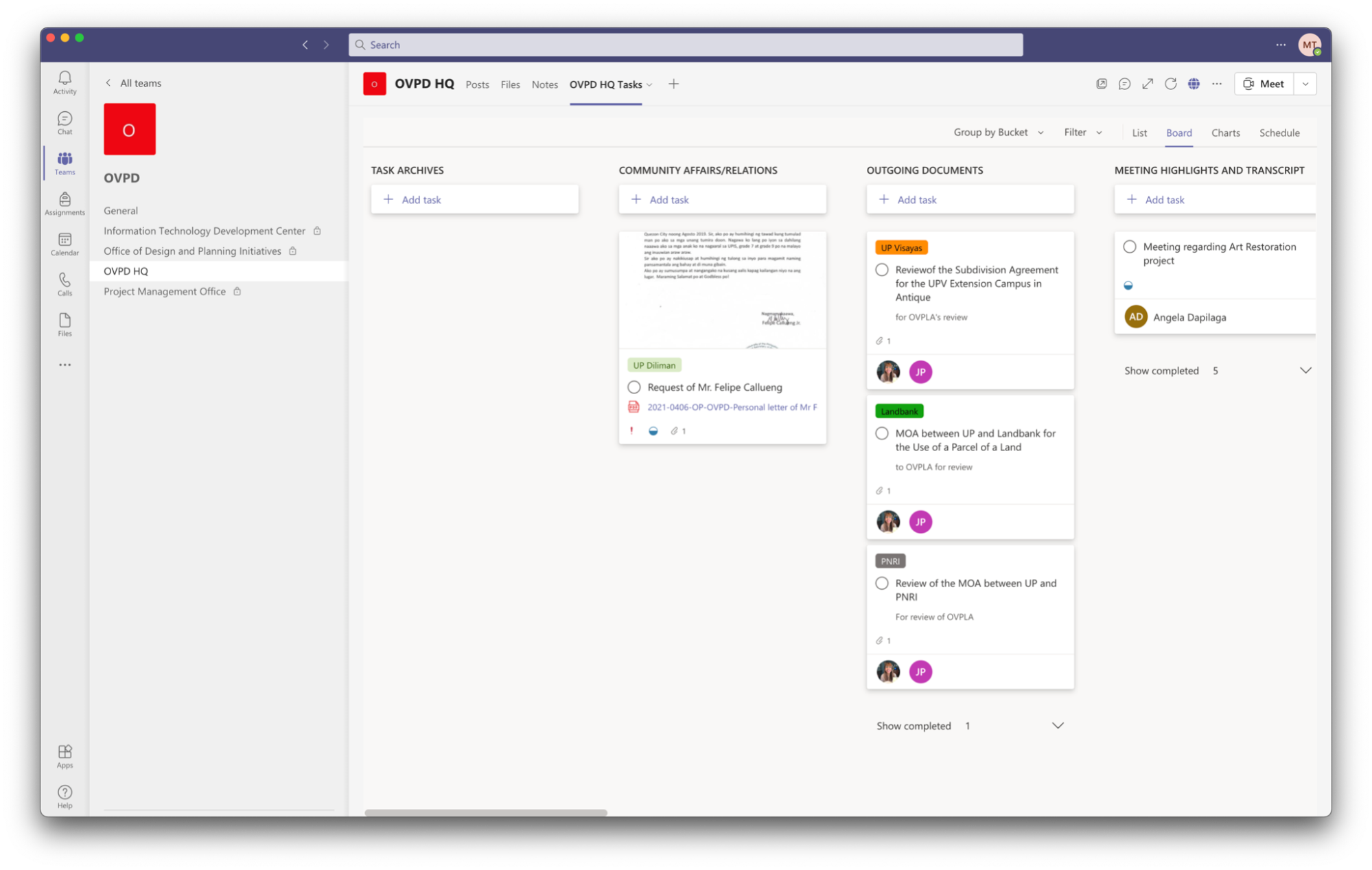This screenshot has height=870, width=1372.
Task: Switch to Schedule view
Action: (1279, 133)
